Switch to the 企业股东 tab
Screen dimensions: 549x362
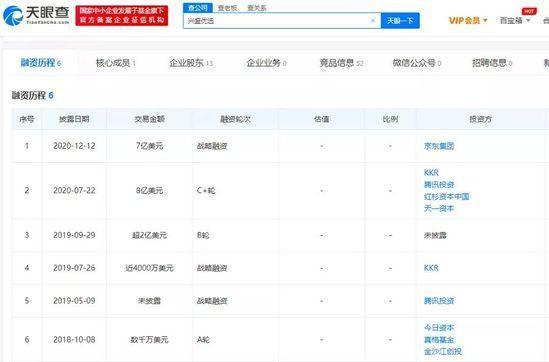tap(191, 63)
